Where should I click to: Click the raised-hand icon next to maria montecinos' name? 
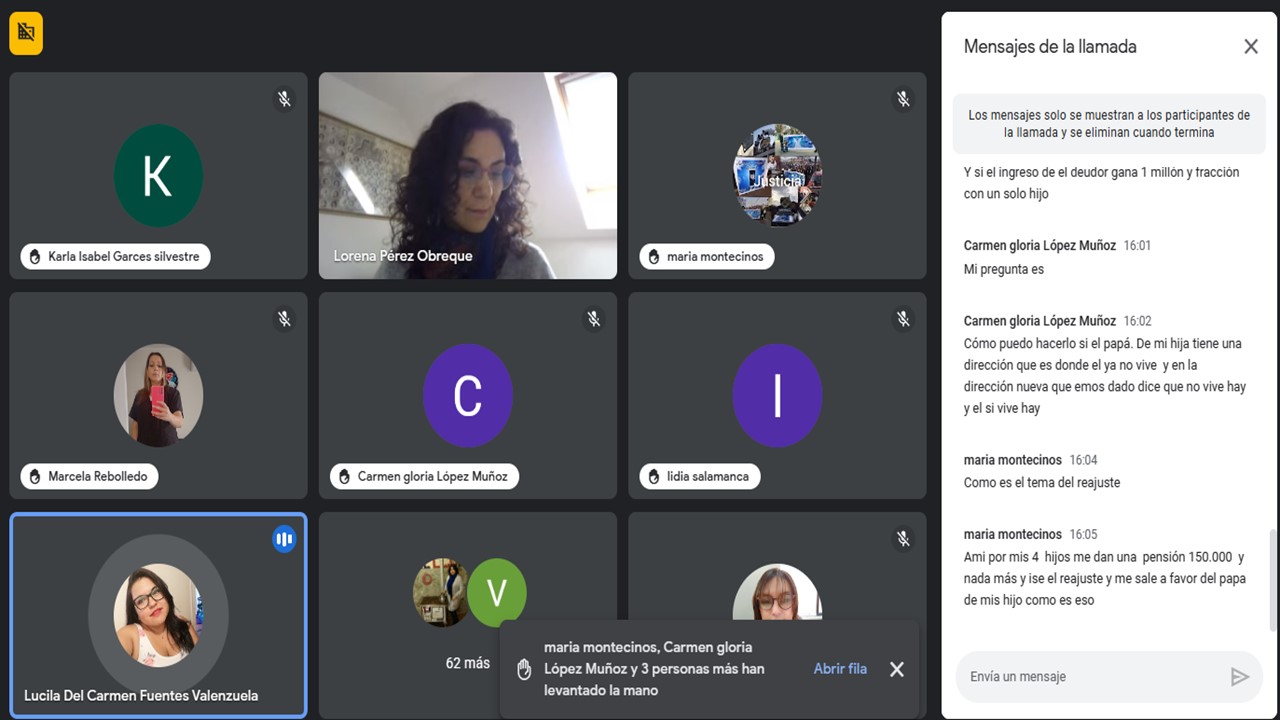coord(654,257)
